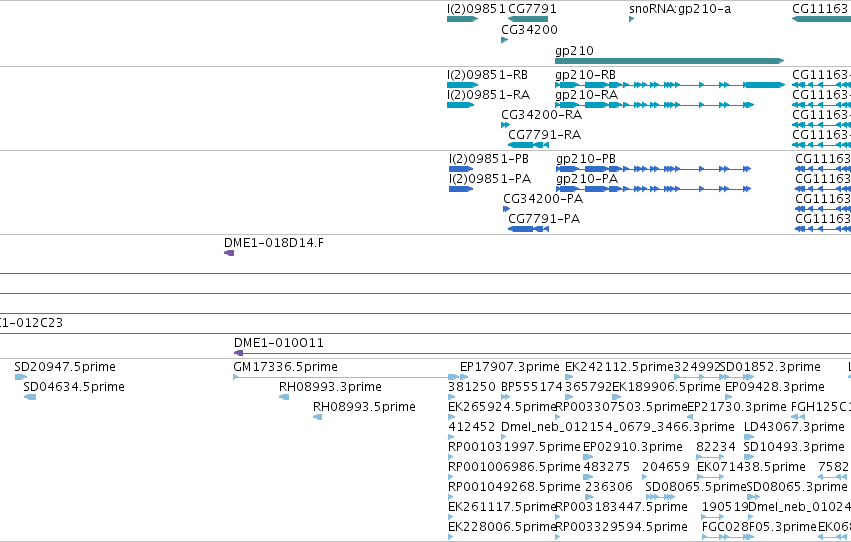The width and height of the screenshot is (851, 542).
Task: Select the SD10493.3prime feature arrow
Action: coord(749,457)
